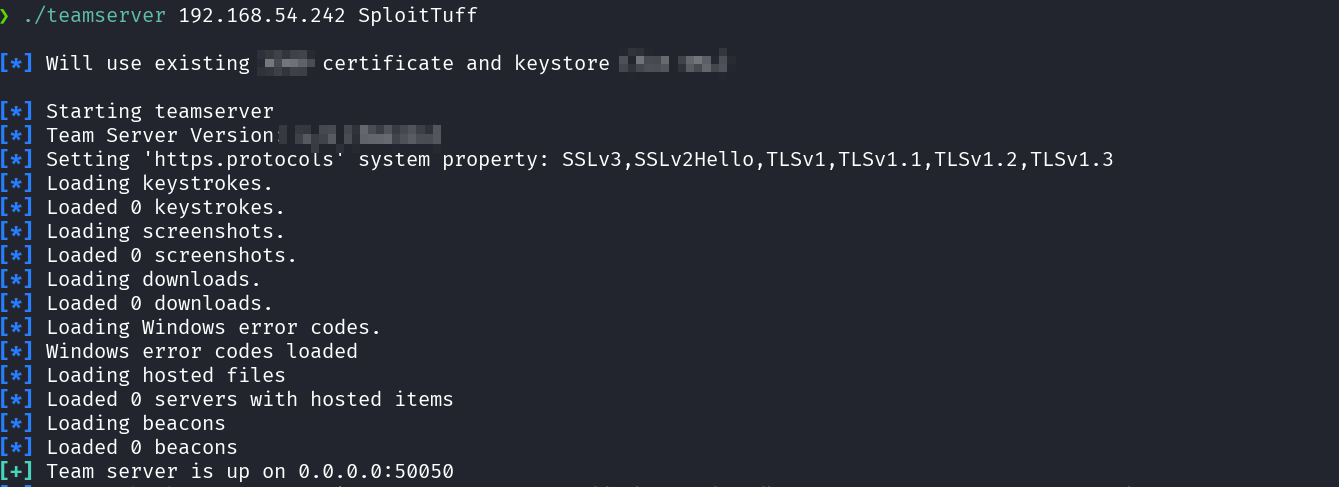Image resolution: width=1339 pixels, height=487 pixels.
Task: Click Loaded 0 servers with hosted items
Action: [249, 399]
